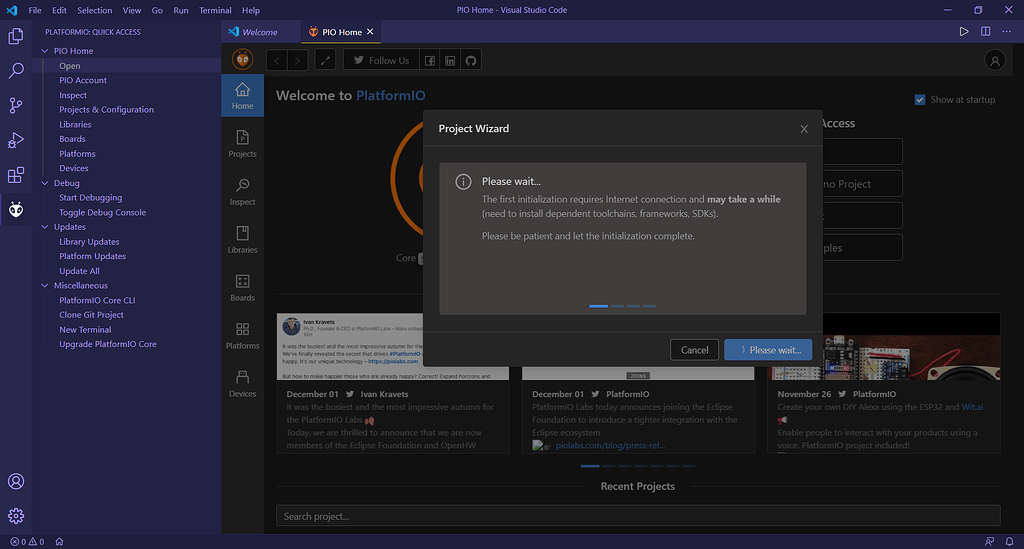Open the Search view in activity bar
1024x549 pixels.
pos(16,71)
